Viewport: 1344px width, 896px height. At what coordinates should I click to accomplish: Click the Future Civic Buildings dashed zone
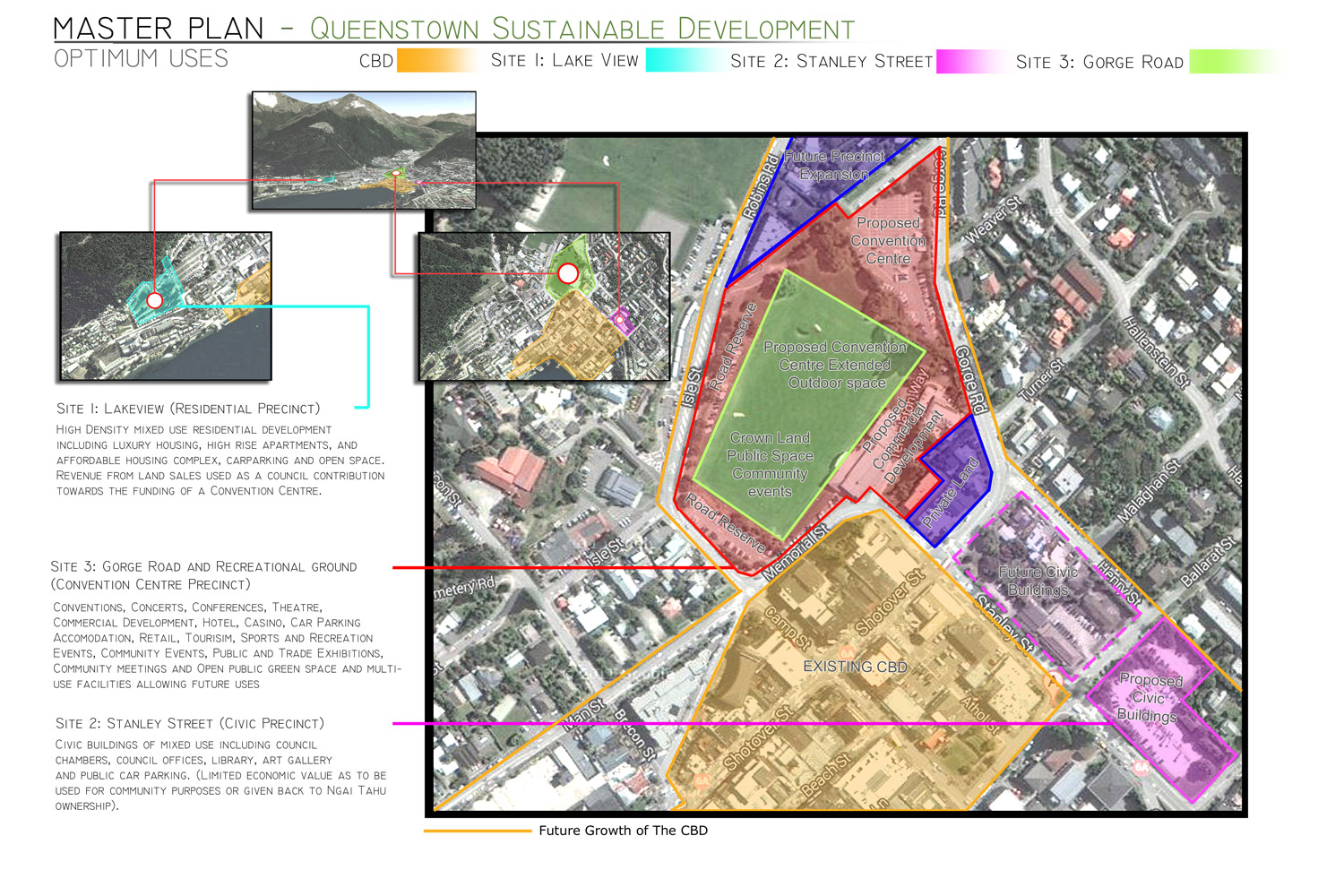[x=1038, y=581]
